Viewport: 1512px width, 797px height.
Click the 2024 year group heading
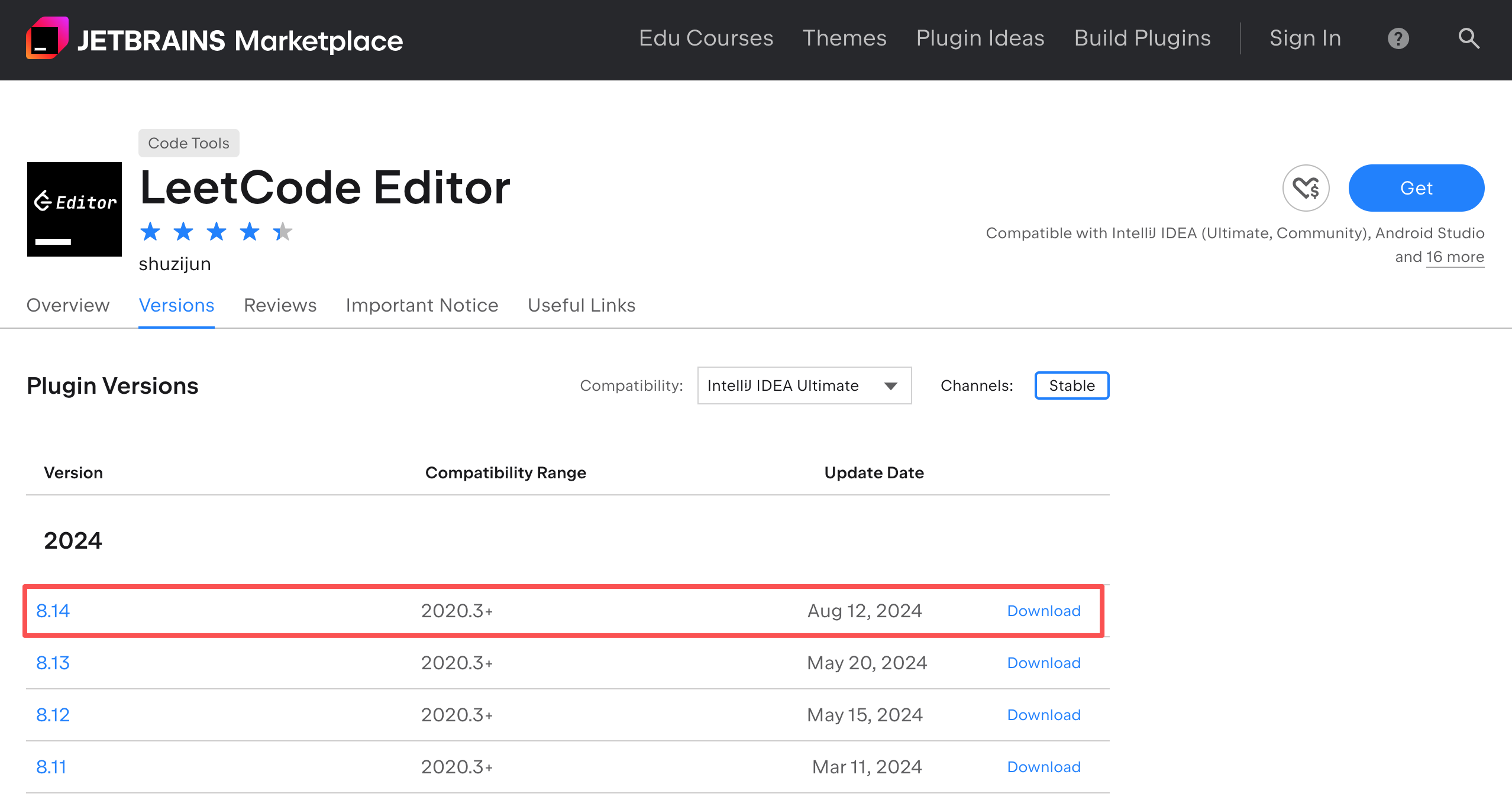coord(73,540)
